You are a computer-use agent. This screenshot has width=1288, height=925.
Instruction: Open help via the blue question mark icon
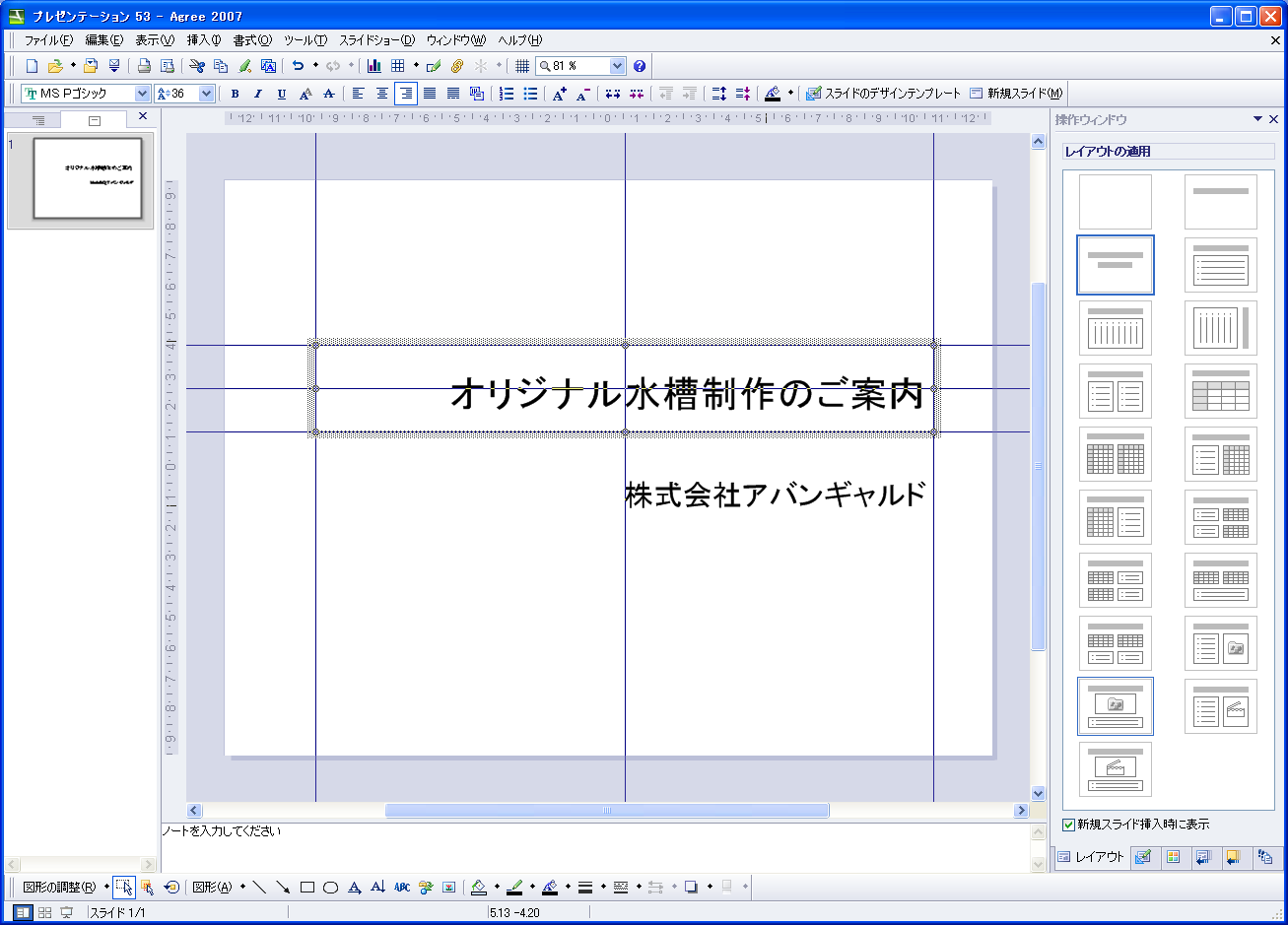point(640,66)
